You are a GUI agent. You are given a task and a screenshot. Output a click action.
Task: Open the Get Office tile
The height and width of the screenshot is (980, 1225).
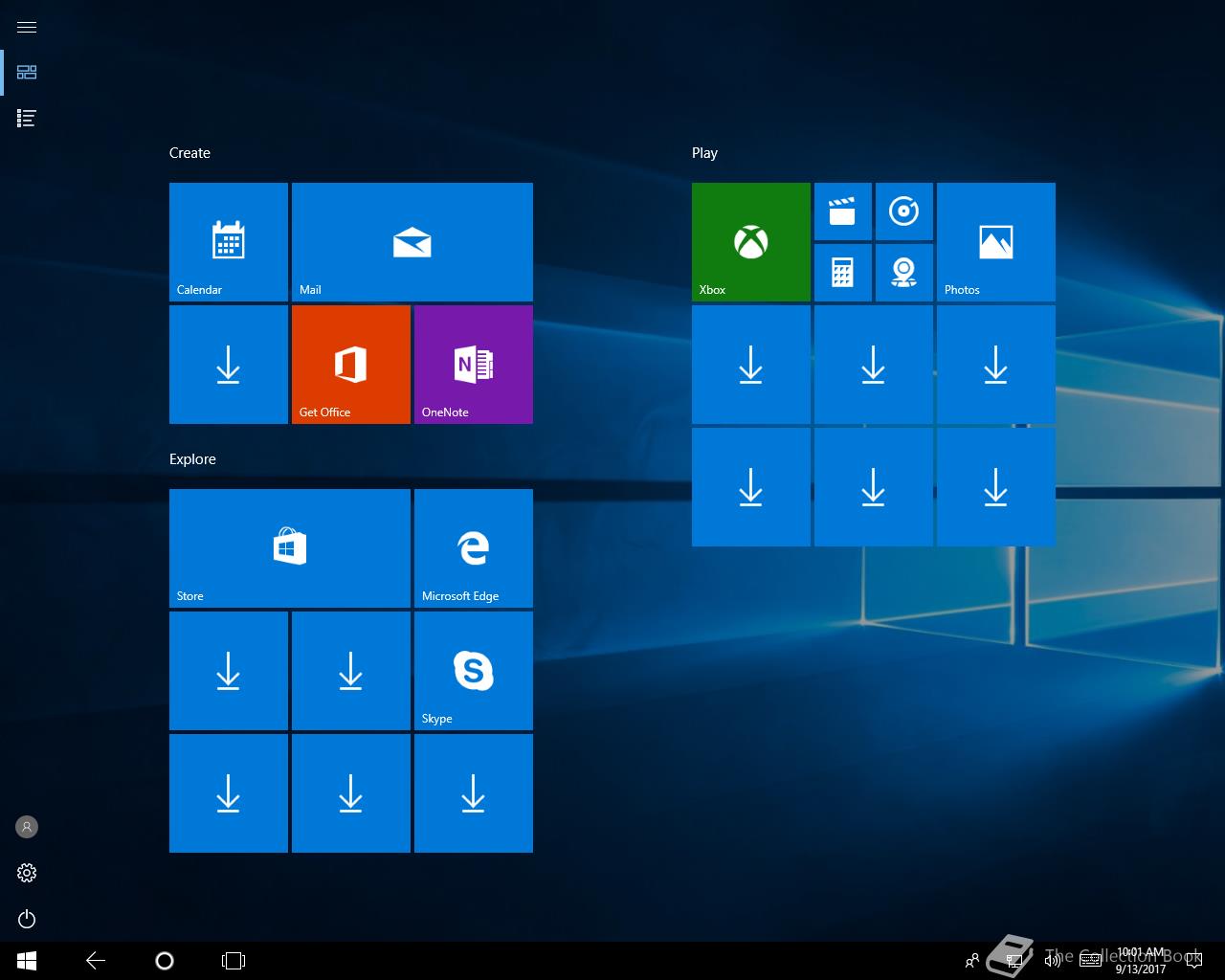[x=351, y=365]
